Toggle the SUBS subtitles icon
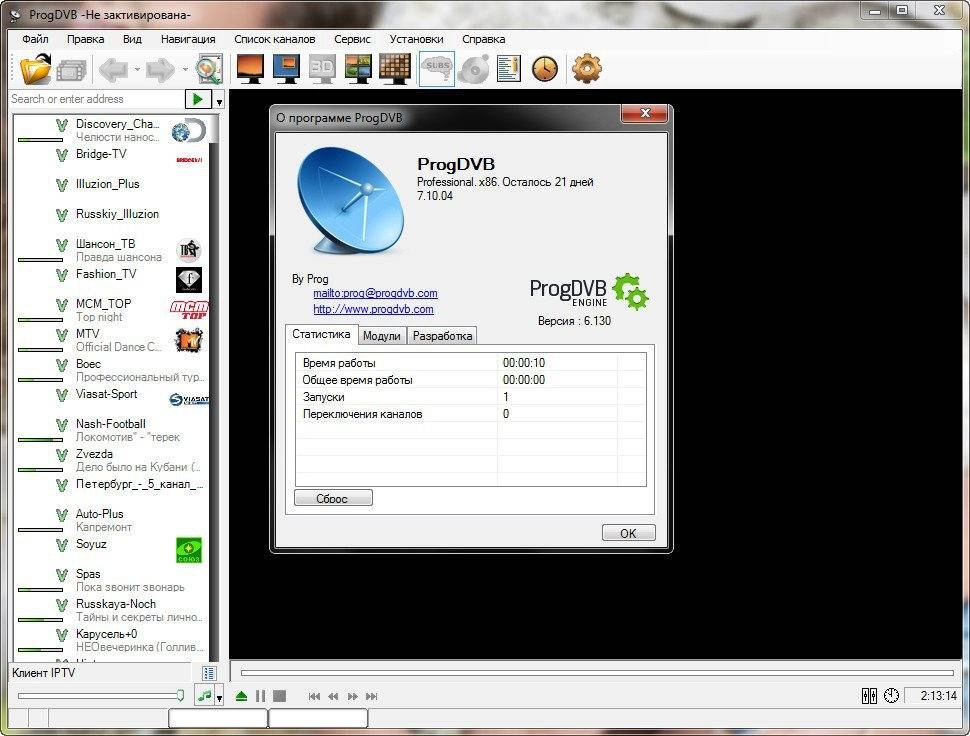The height and width of the screenshot is (736, 970). [x=437, y=69]
